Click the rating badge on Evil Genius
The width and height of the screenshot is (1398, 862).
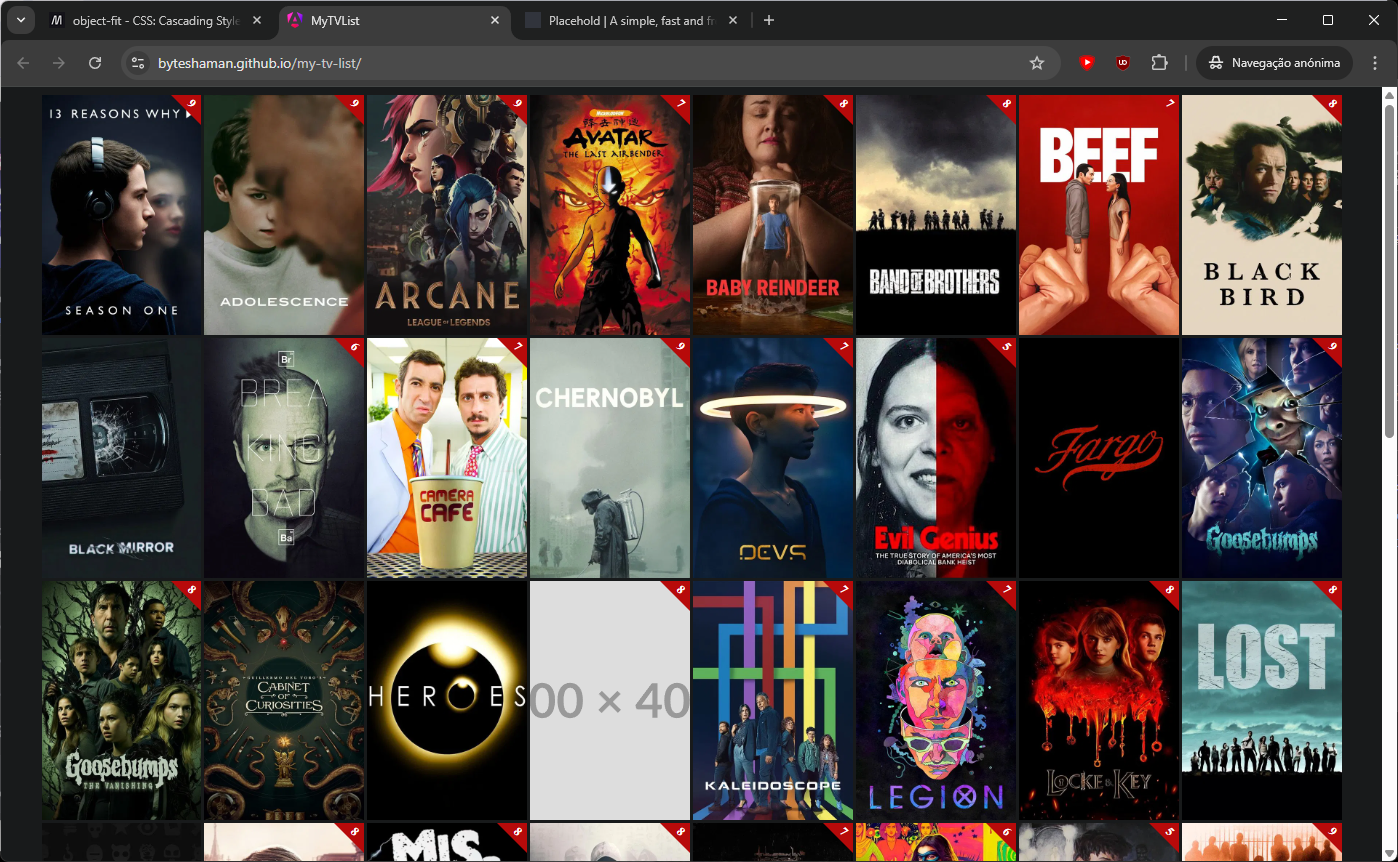pyautogui.click(x=1006, y=347)
